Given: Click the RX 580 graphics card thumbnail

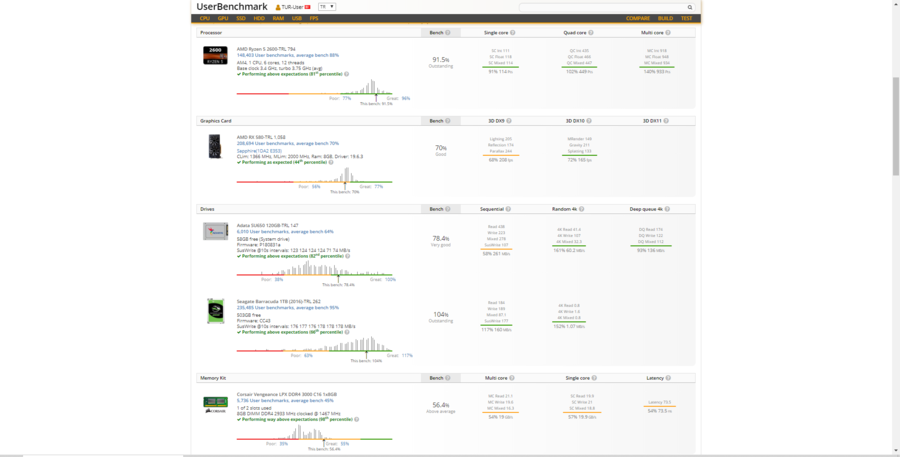Looking at the screenshot, I should (215, 146).
